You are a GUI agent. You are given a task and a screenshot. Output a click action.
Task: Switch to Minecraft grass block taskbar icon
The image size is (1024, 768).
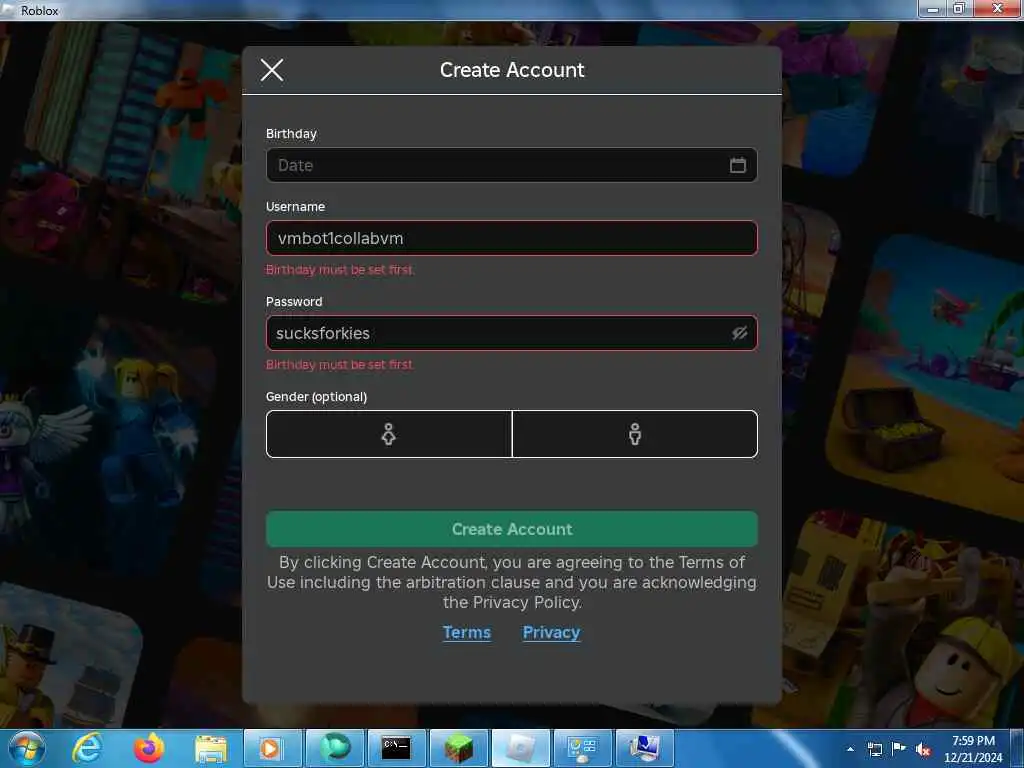458,748
